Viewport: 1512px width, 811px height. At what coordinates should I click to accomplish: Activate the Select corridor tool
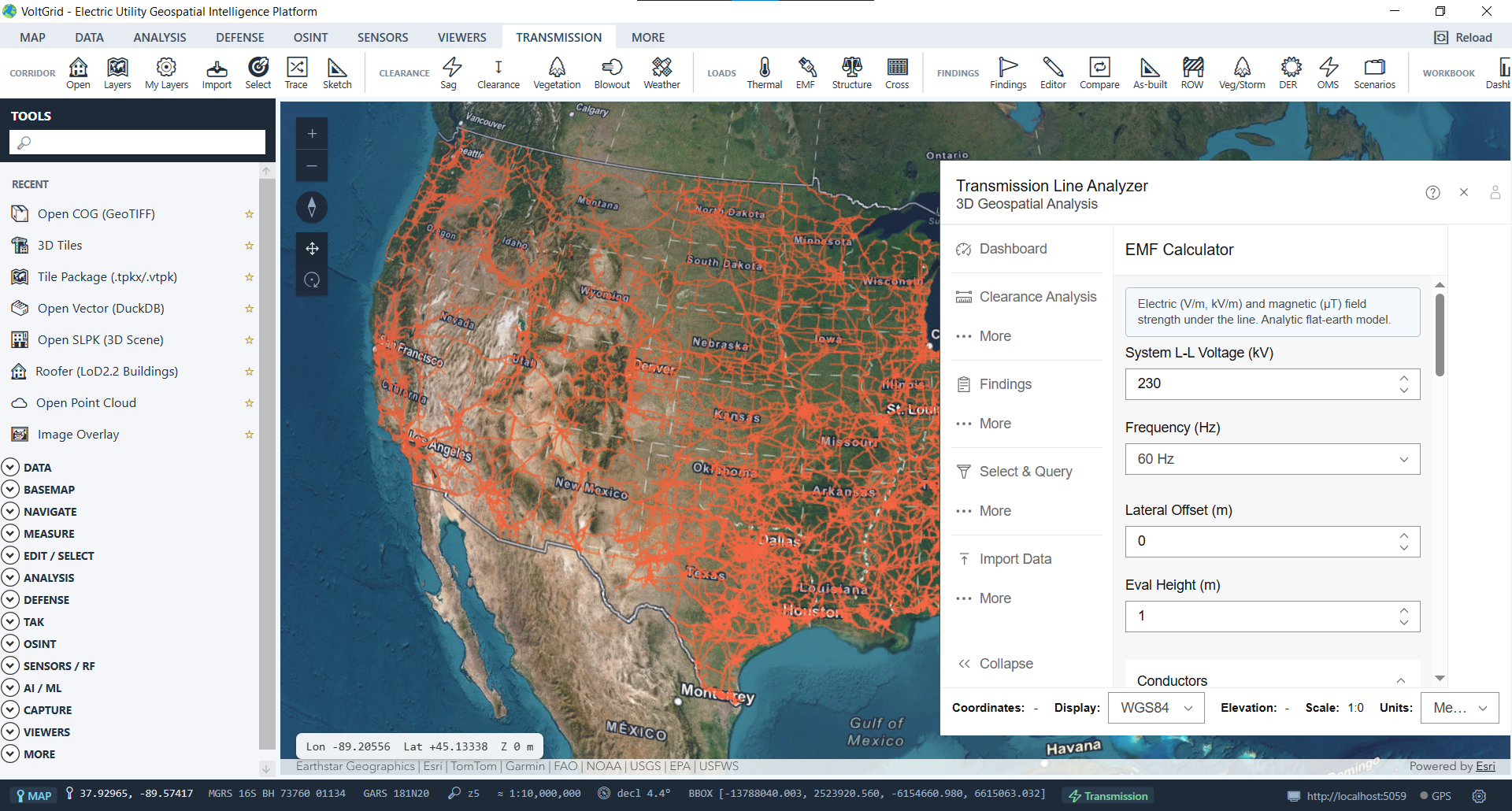(x=258, y=73)
